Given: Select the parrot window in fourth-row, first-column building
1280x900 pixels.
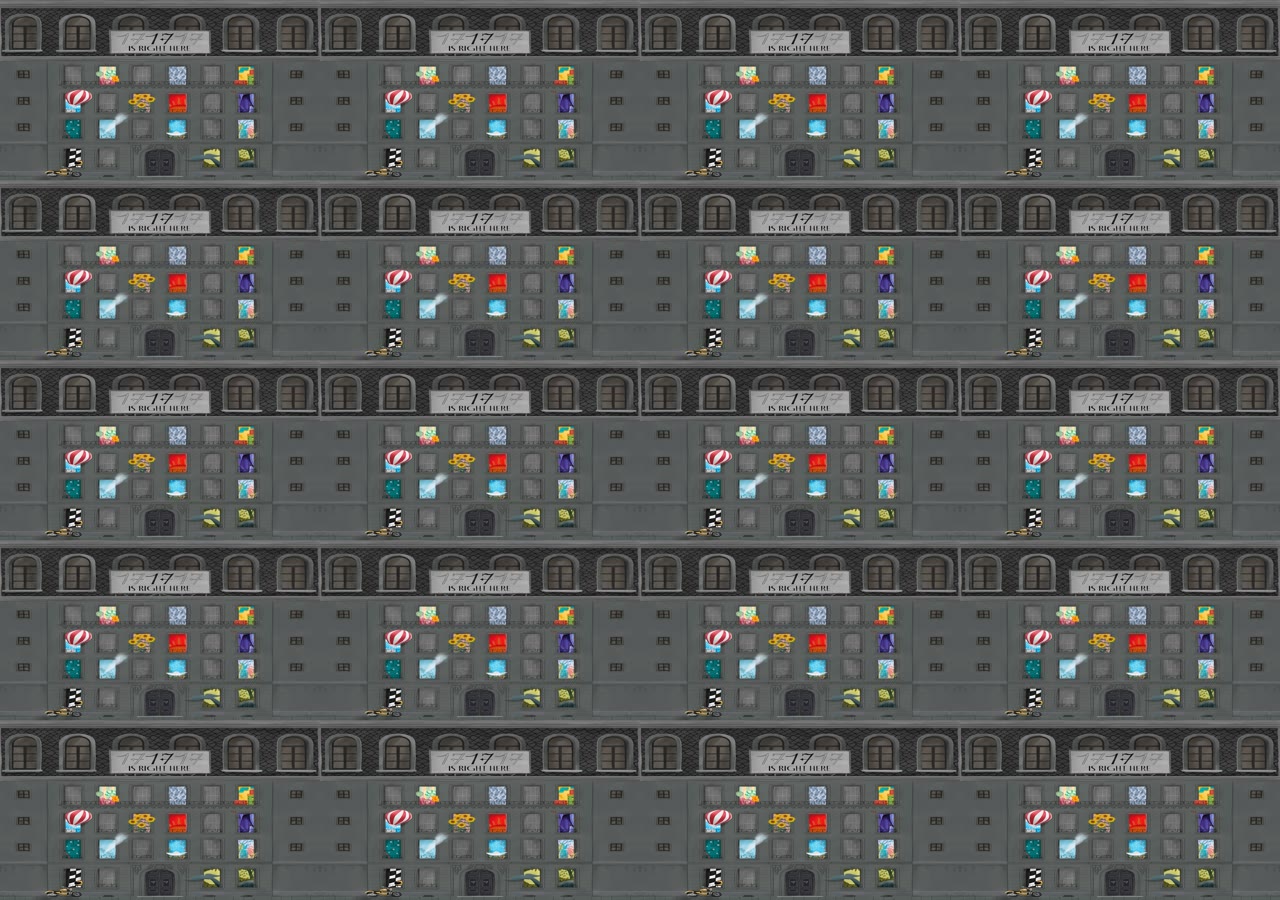Looking at the screenshot, I should pos(246,668).
